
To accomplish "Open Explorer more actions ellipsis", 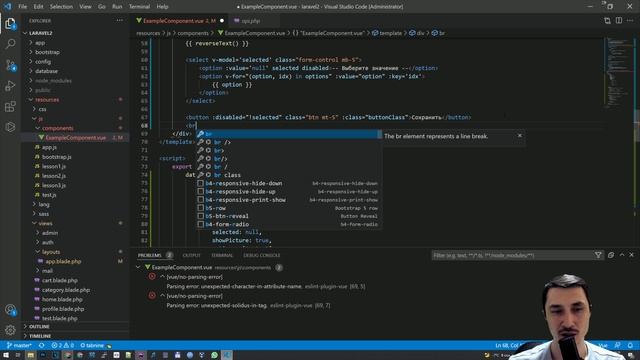I will 120,20.
